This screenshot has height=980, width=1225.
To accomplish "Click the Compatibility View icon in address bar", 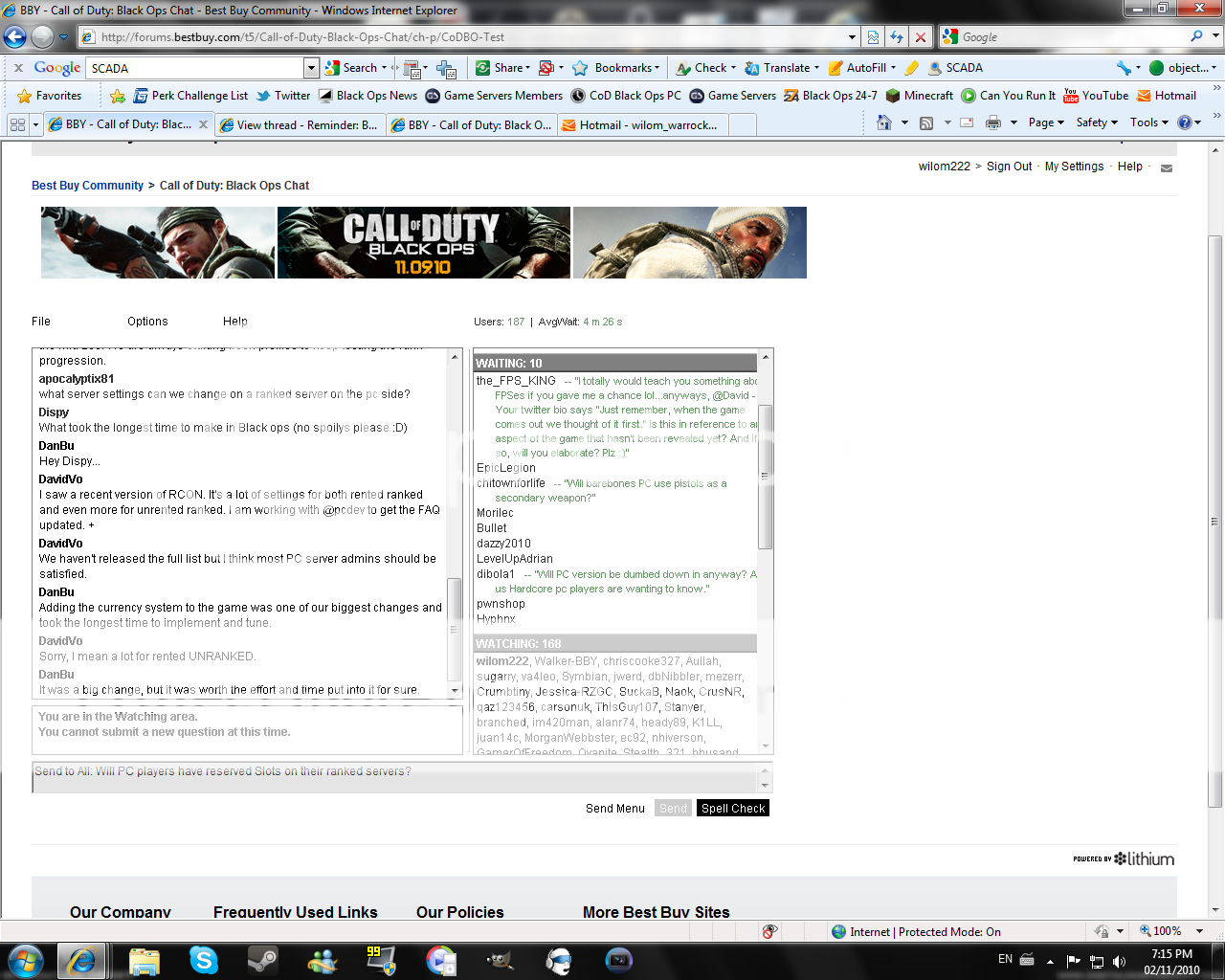I will 873,37.
